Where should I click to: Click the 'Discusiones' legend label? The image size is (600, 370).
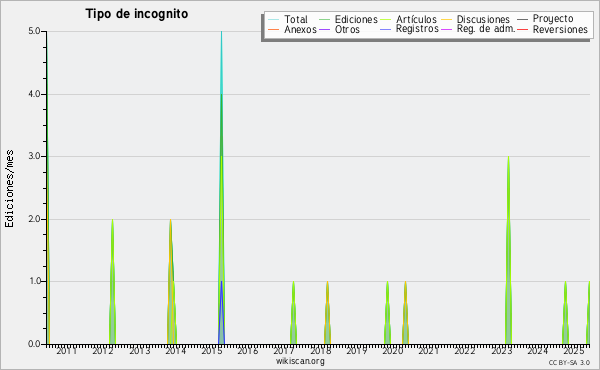coord(483,19)
